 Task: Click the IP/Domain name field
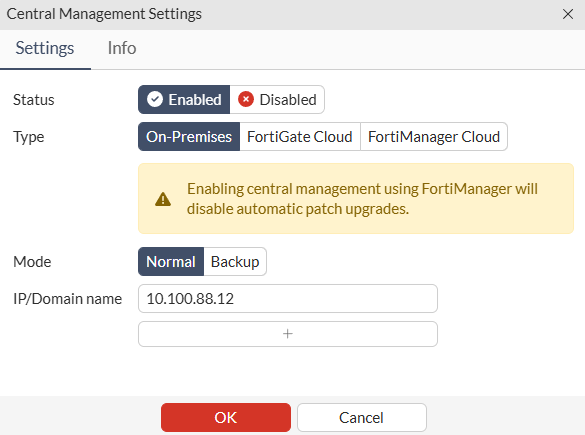point(288,298)
